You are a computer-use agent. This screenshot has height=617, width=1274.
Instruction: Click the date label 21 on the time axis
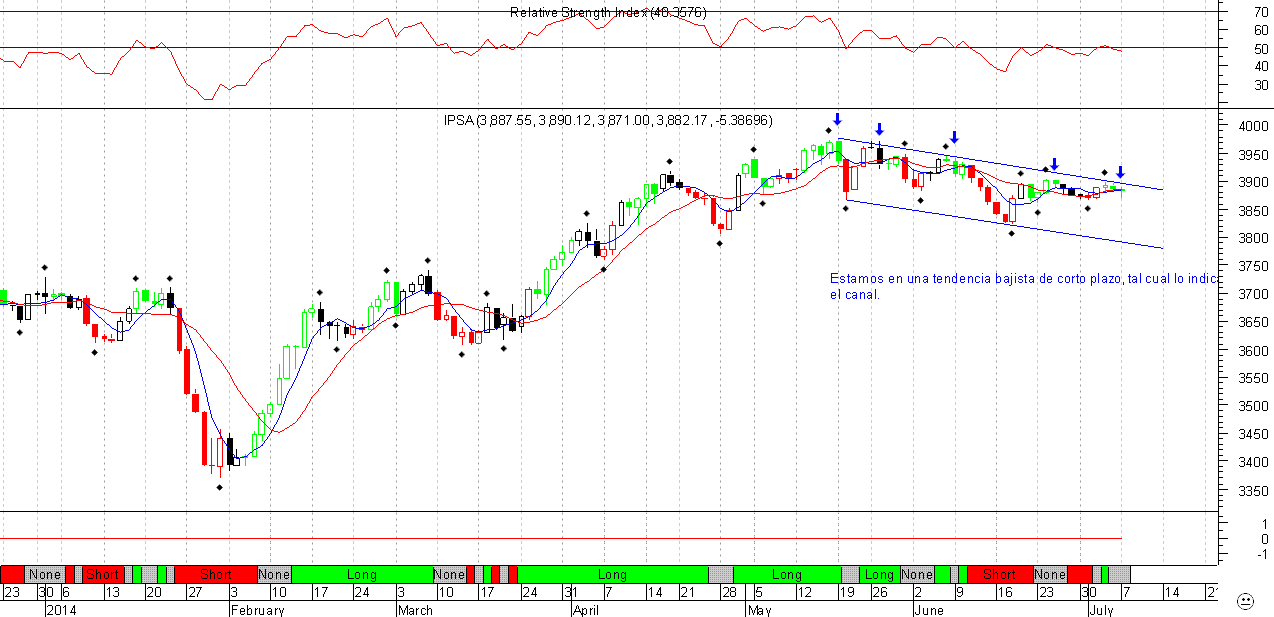point(688,592)
